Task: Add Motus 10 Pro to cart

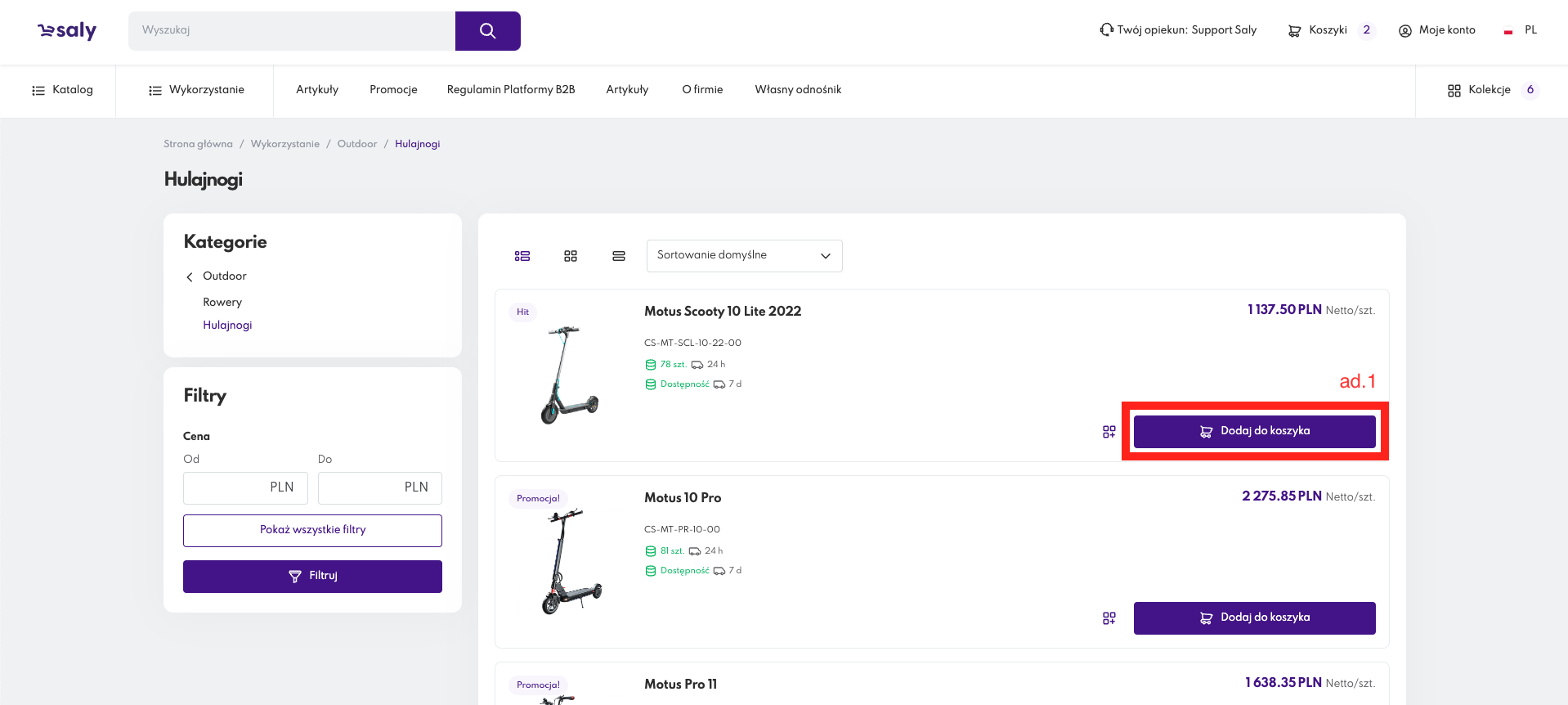Action: pyautogui.click(x=1254, y=618)
